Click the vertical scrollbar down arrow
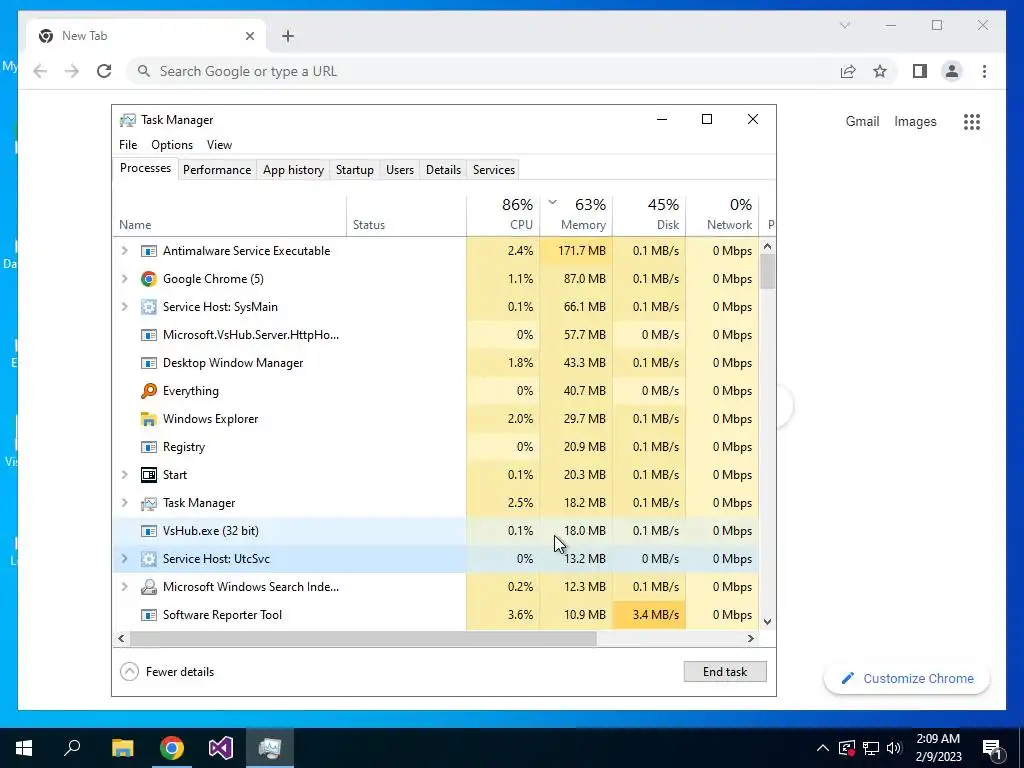The width and height of the screenshot is (1024, 768). [768, 622]
